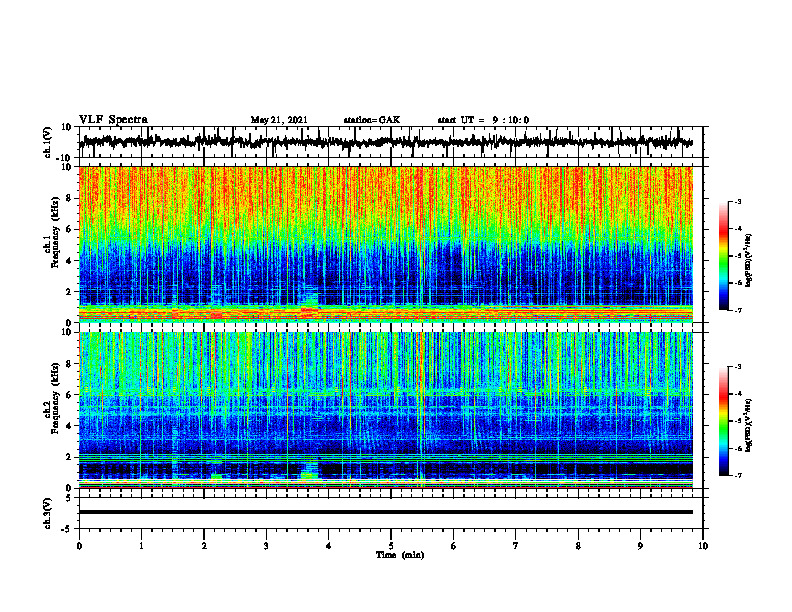Click the "Time (min)" axis label
This screenshot has height=612, width=792.
coord(400,555)
